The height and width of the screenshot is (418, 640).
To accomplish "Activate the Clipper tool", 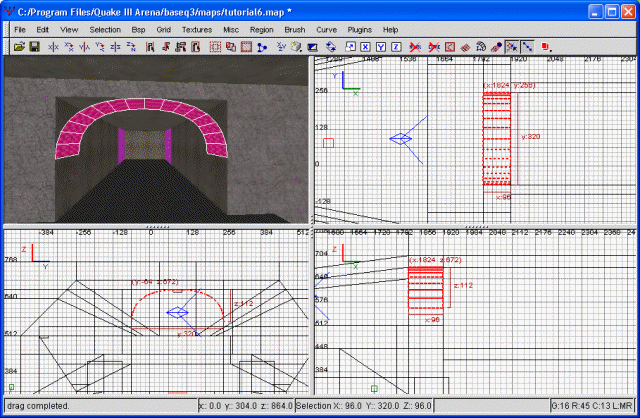I will point(262,47).
